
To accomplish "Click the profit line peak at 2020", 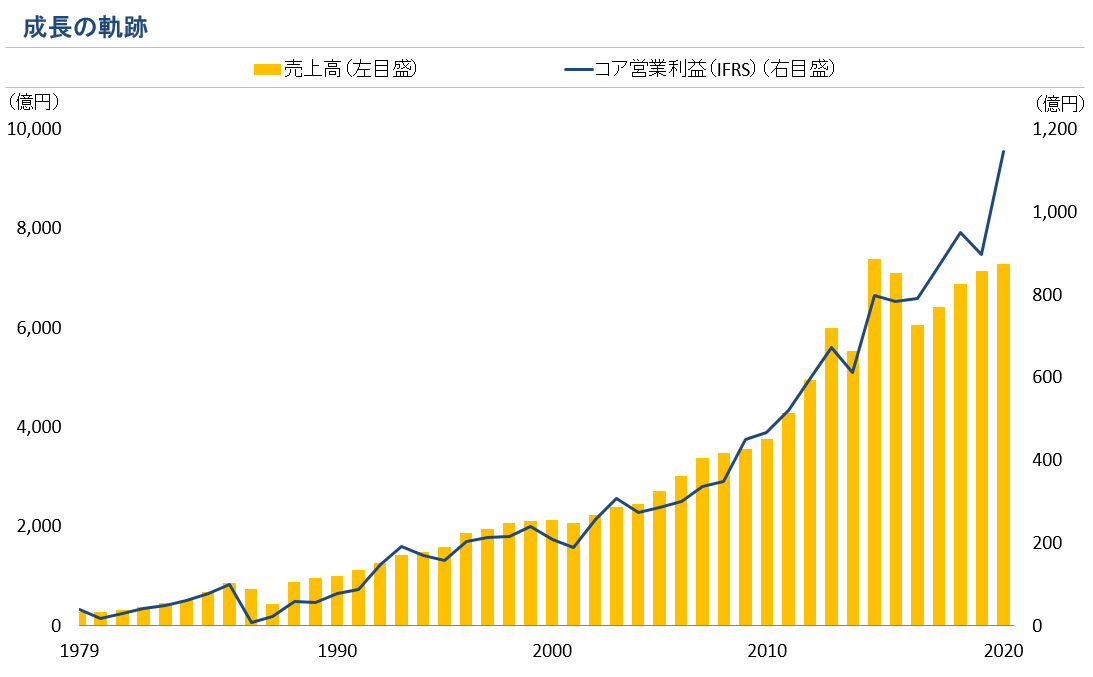I will point(1003,151).
